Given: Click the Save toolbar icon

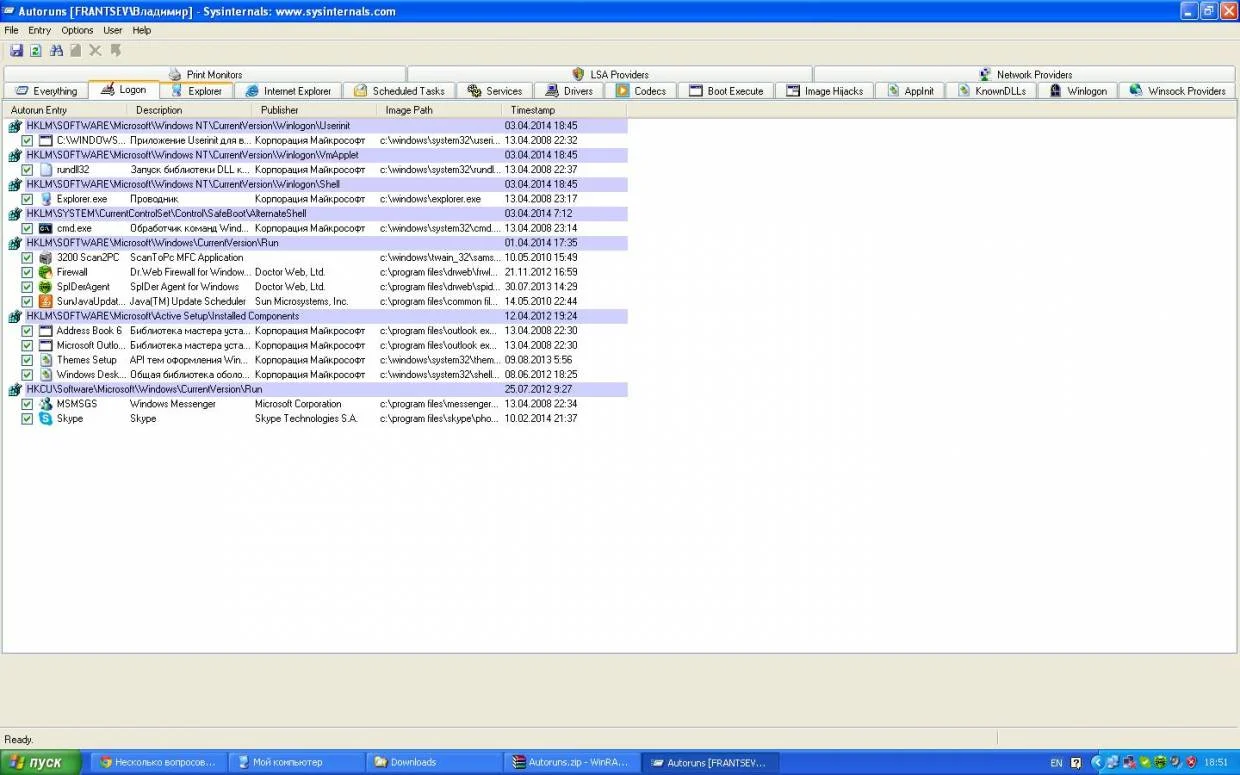Looking at the screenshot, I should 16,50.
